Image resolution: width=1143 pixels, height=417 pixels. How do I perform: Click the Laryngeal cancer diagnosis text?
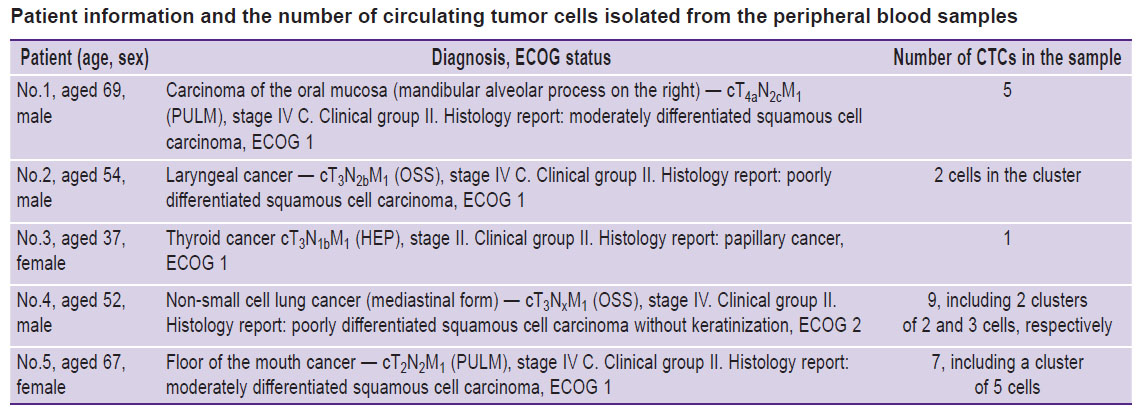(499, 188)
